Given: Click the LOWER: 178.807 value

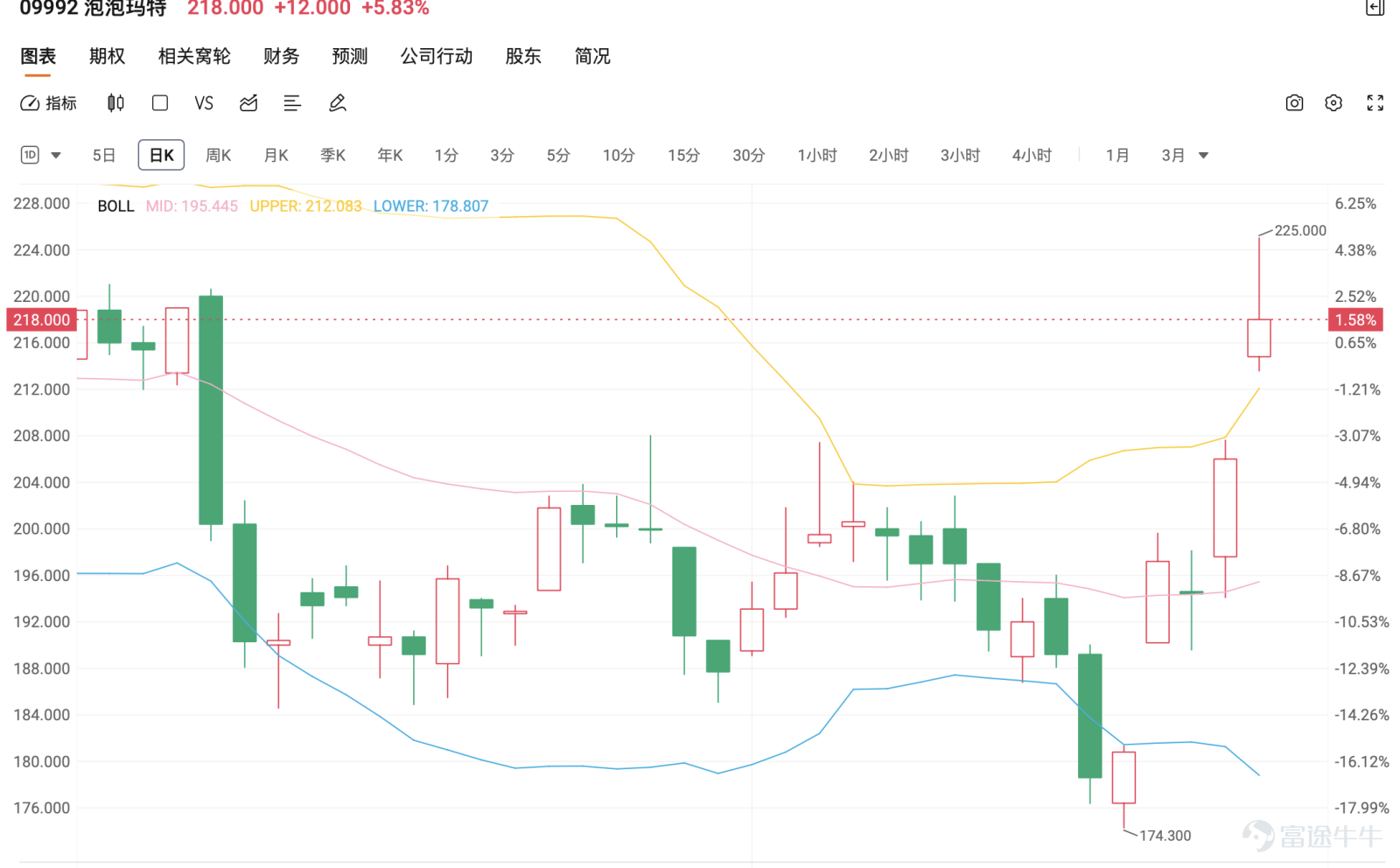Looking at the screenshot, I should pos(430,206).
